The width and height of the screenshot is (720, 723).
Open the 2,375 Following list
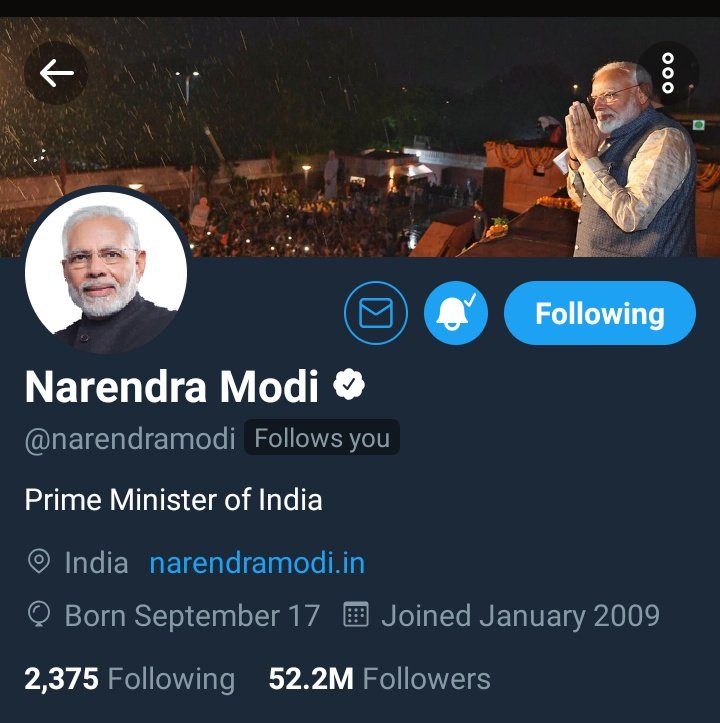(x=130, y=679)
